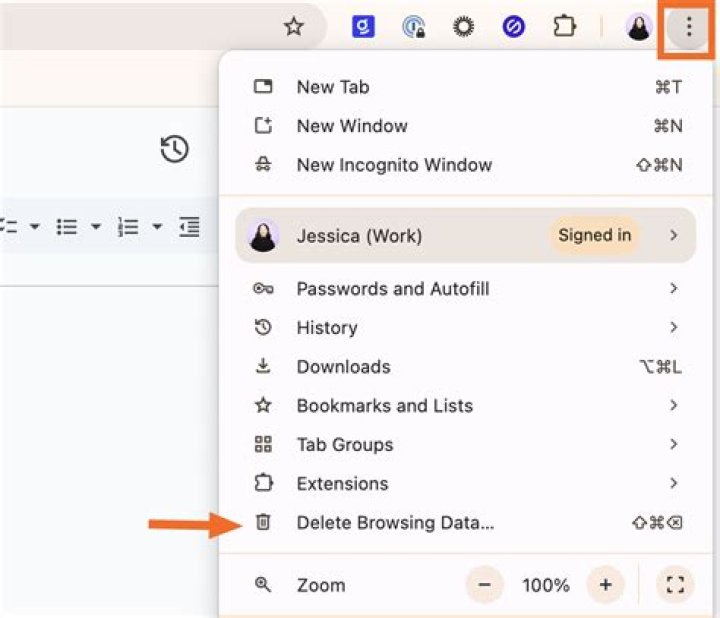Decrease zoom with the minus button
The width and height of the screenshot is (720, 618).
click(x=484, y=585)
